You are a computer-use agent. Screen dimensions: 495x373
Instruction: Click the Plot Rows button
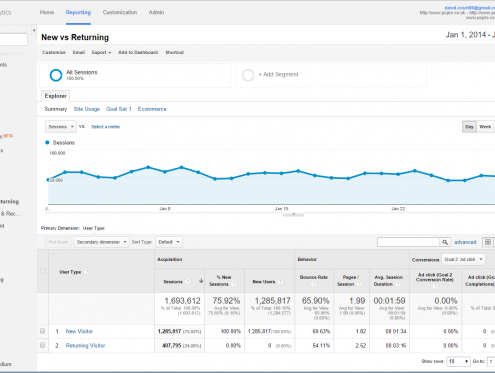(58, 242)
